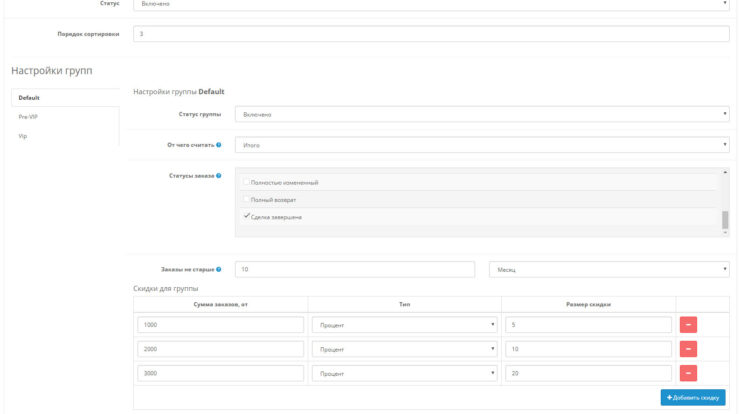Viewport: 740px width, 414px height.
Task: Click the Размер скидки column header
Action: 589,304
